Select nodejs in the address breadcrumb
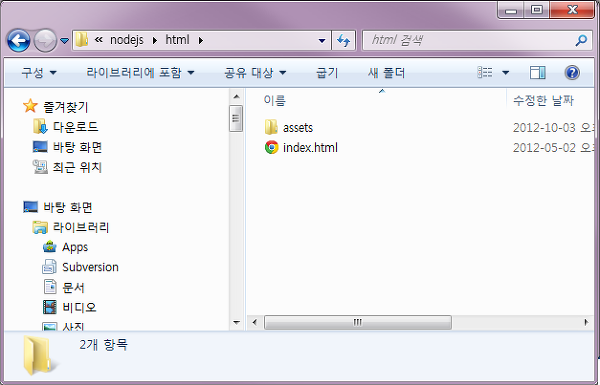The width and height of the screenshot is (600, 385). tap(127, 40)
